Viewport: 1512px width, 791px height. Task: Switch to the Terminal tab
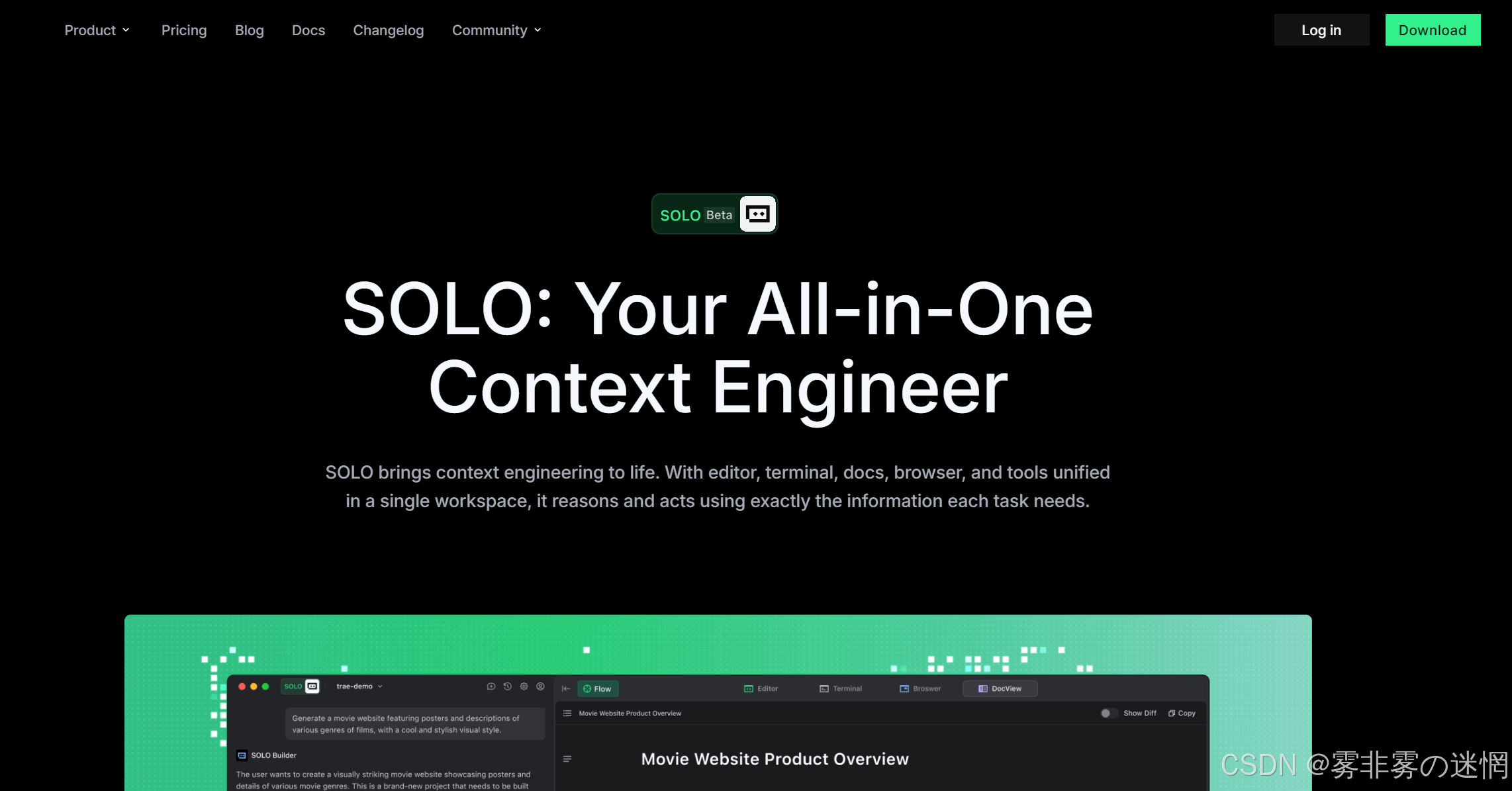coord(841,688)
